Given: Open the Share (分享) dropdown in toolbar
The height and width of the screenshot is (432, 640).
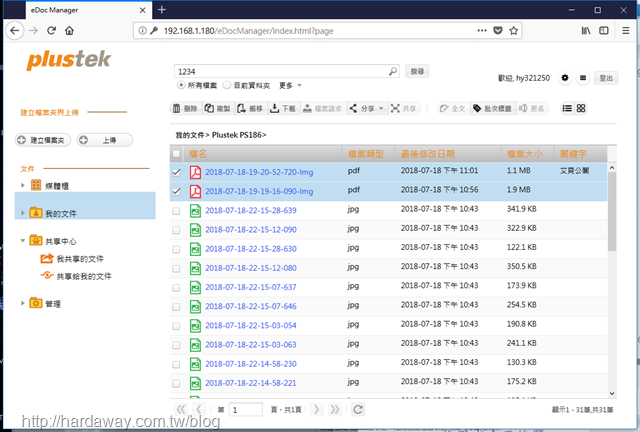Looking at the screenshot, I should 367,108.
